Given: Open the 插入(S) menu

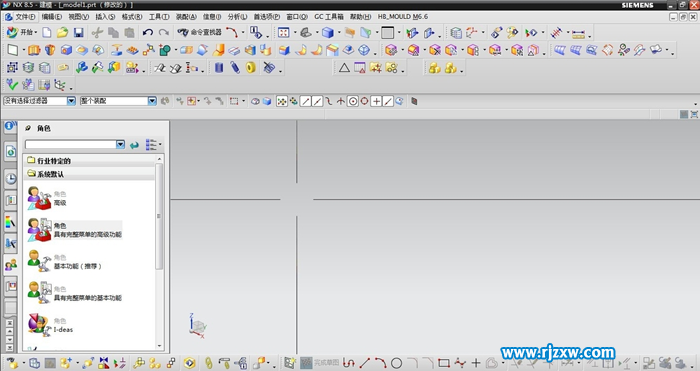Looking at the screenshot, I should coord(105,17).
